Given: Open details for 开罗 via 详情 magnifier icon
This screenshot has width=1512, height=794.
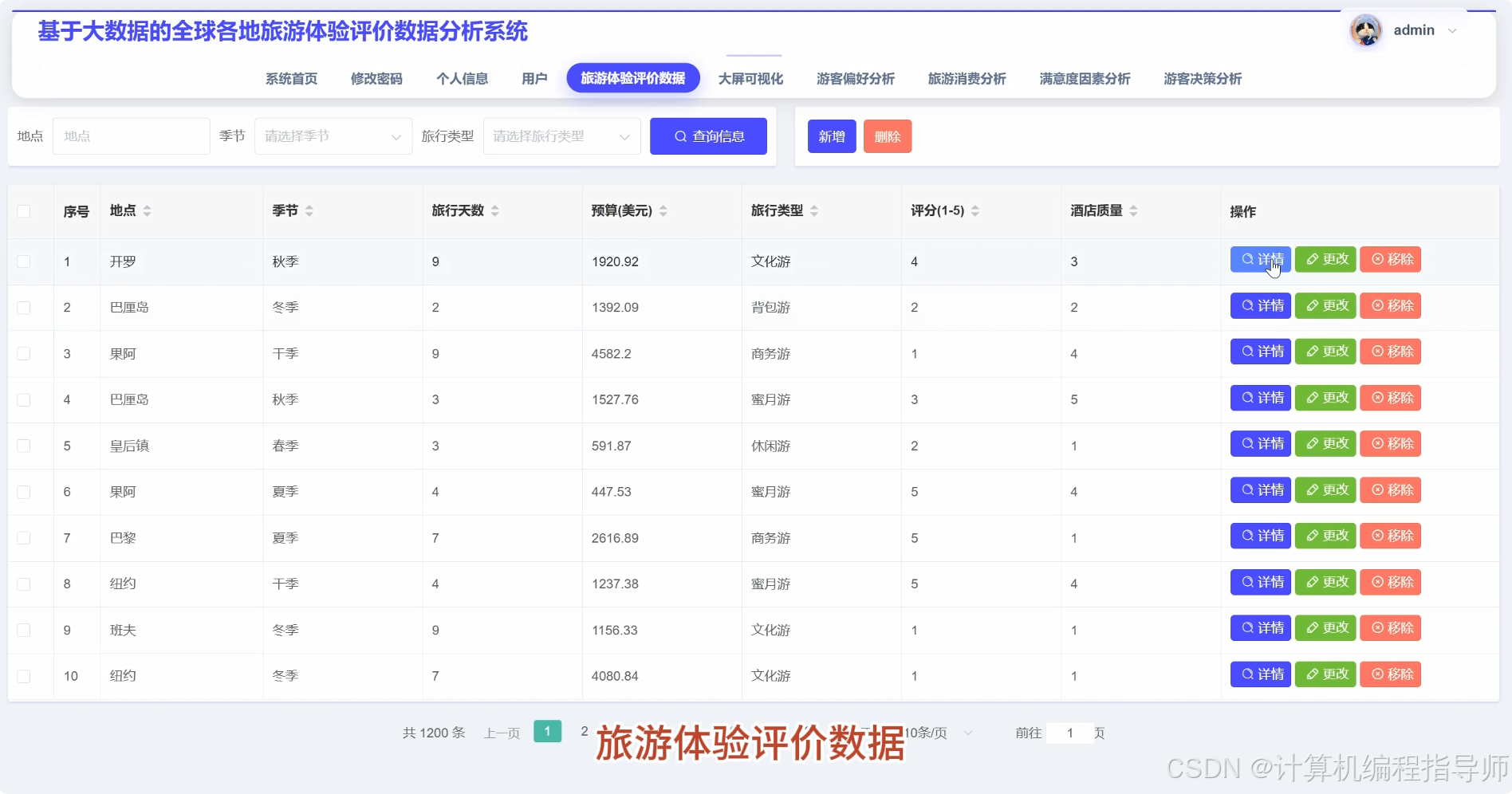Looking at the screenshot, I should pyautogui.click(x=1246, y=259).
